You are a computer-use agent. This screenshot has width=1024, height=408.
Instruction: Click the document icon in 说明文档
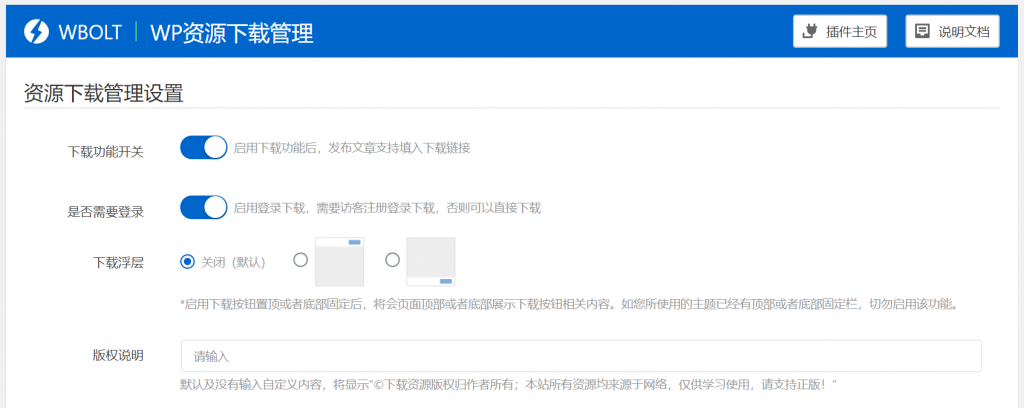coord(922,32)
